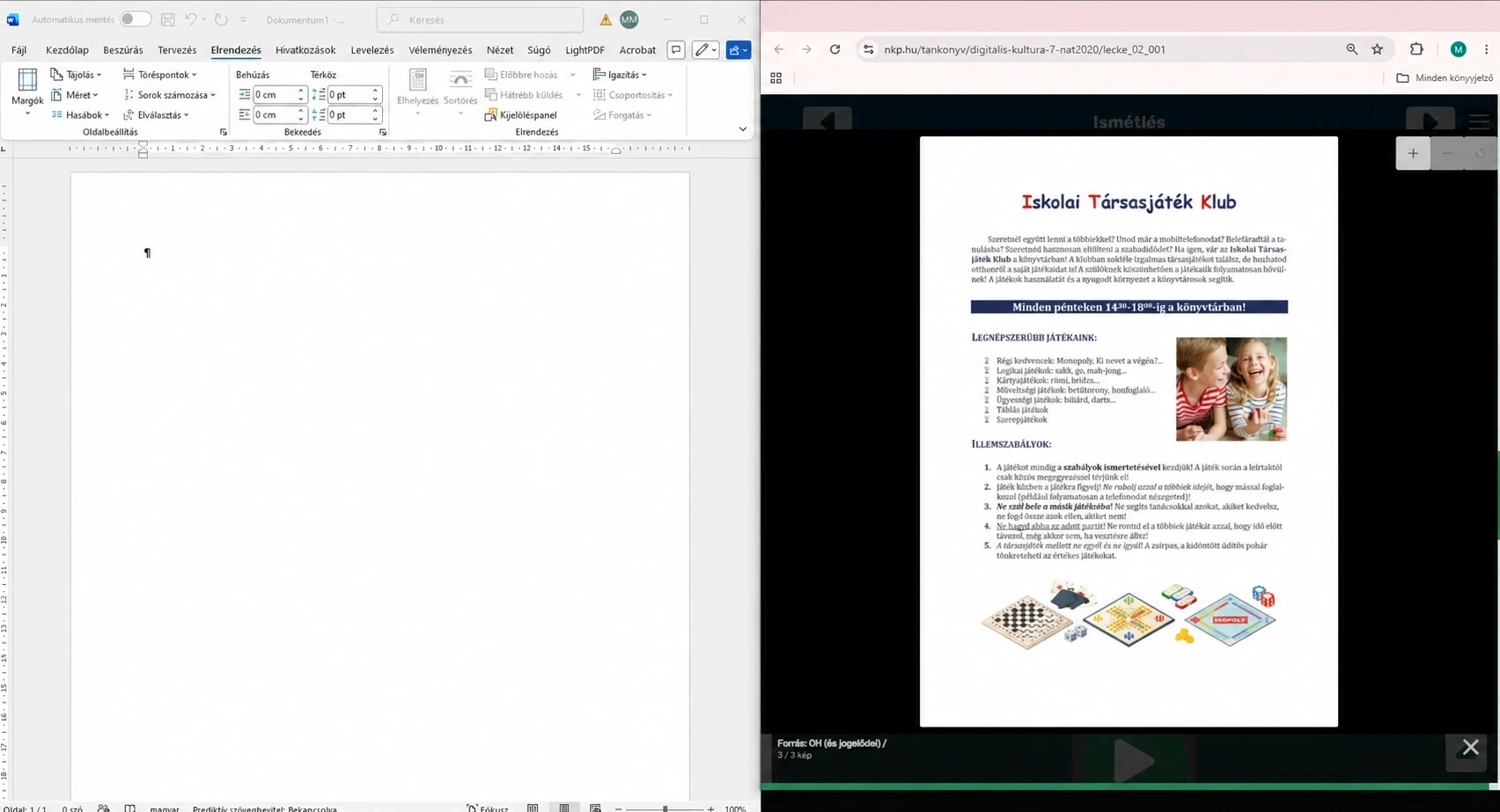Screen dimensions: 1500x812
Task: Toggle Automatikus mentés autosave switch
Action: pos(136,19)
